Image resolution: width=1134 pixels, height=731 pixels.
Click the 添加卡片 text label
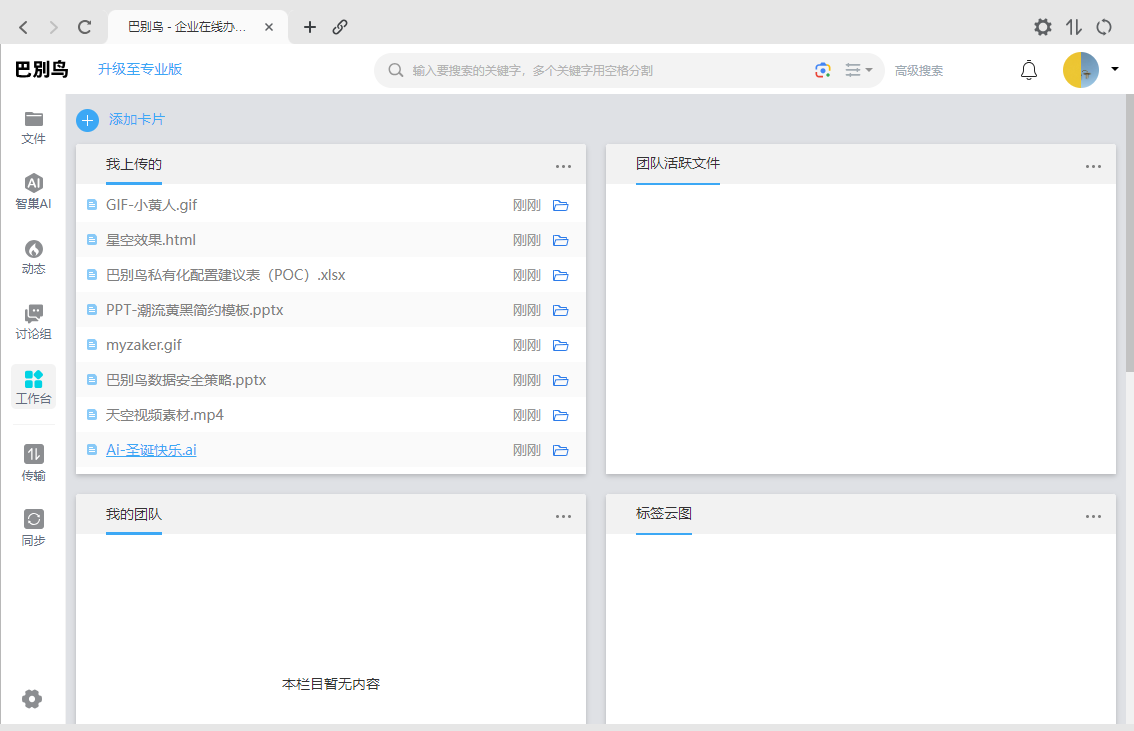137,119
